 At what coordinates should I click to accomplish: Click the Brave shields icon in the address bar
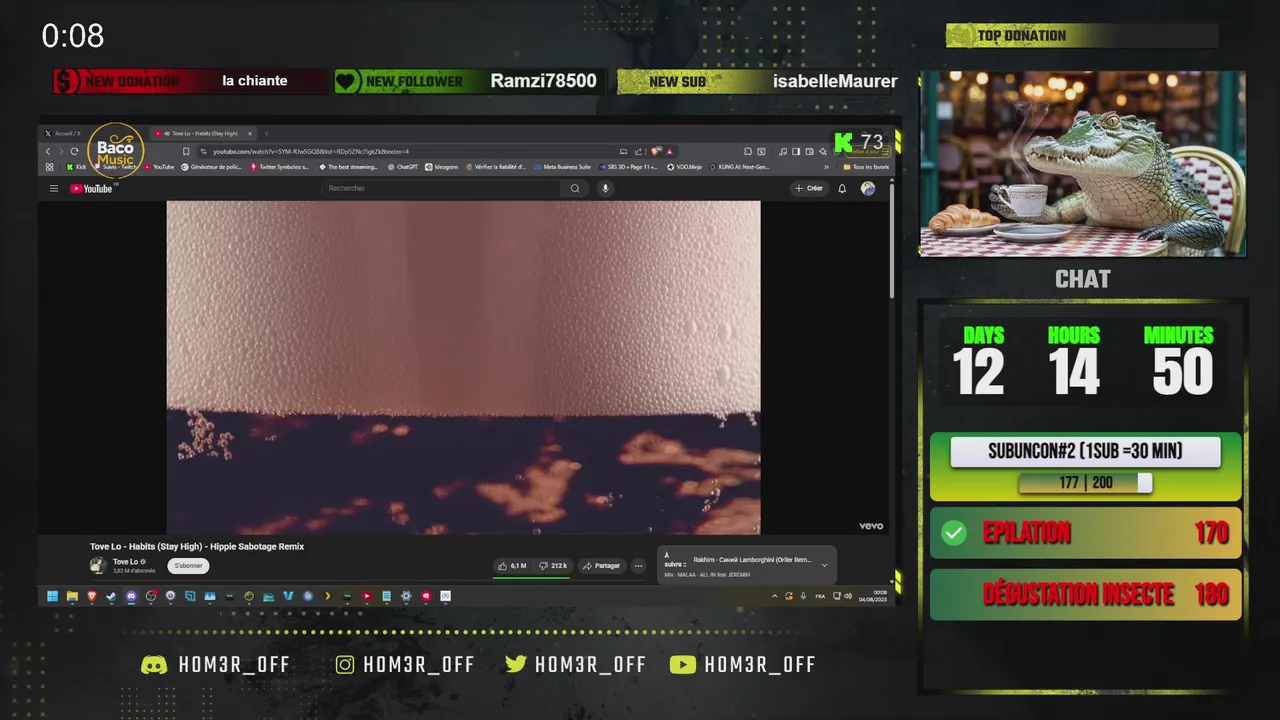(655, 152)
